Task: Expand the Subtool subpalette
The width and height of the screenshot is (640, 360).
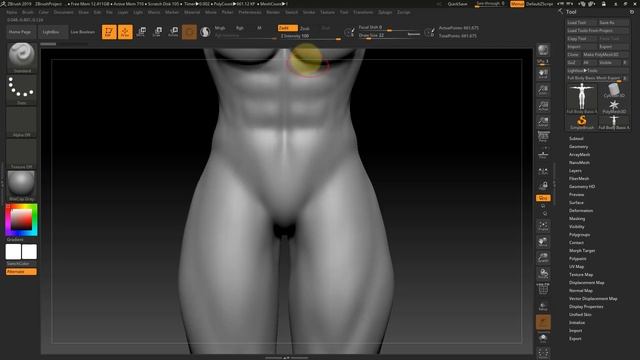Action: point(576,138)
